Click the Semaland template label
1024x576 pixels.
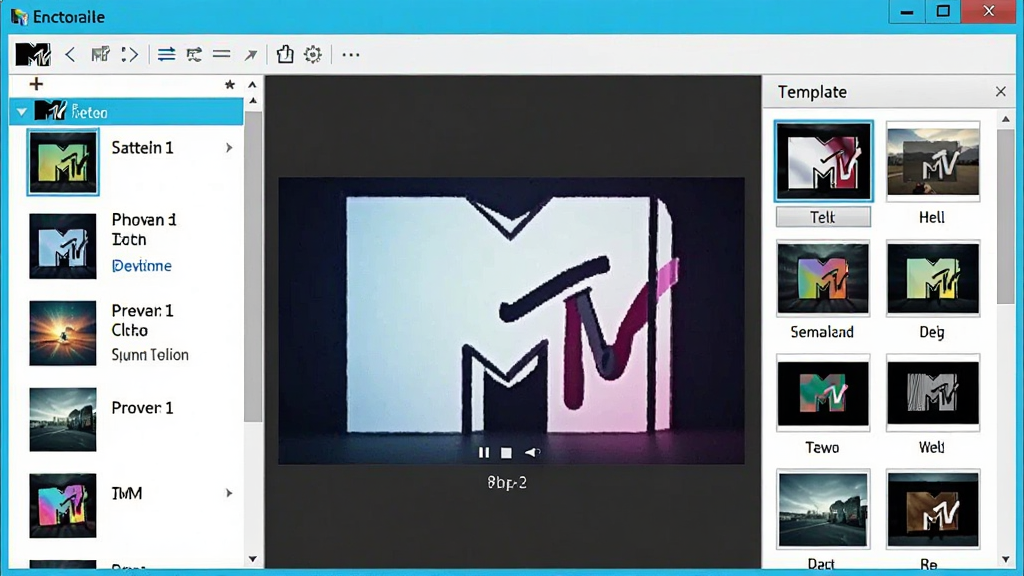point(822,332)
